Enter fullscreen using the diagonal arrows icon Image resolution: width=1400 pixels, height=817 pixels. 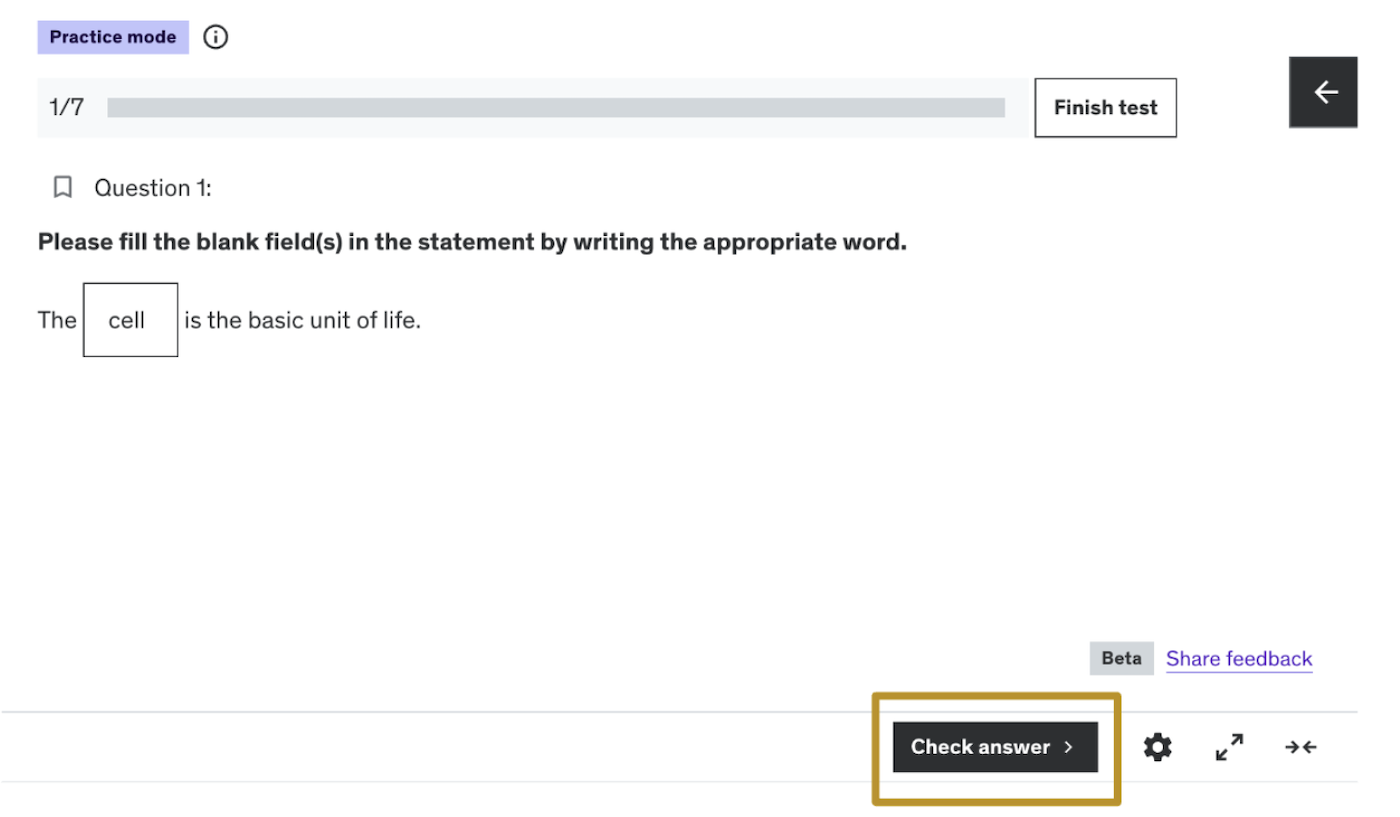click(x=1229, y=747)
